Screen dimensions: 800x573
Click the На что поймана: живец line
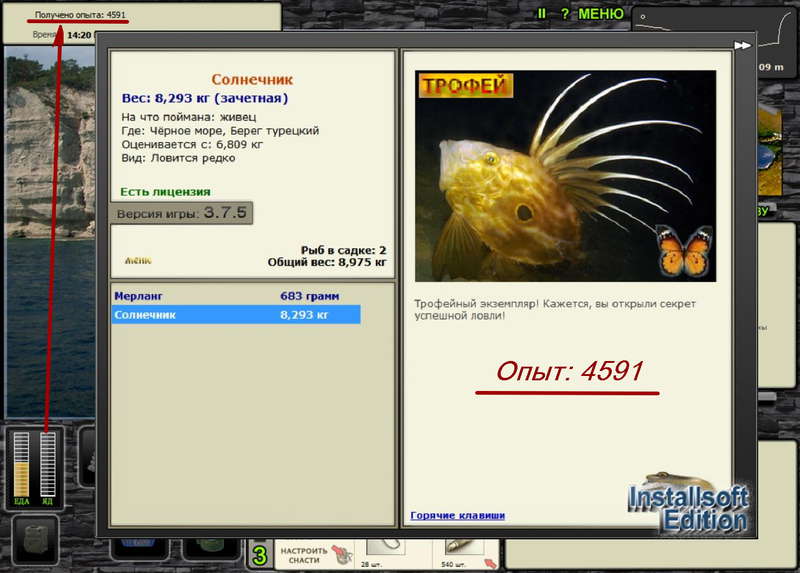189,117
